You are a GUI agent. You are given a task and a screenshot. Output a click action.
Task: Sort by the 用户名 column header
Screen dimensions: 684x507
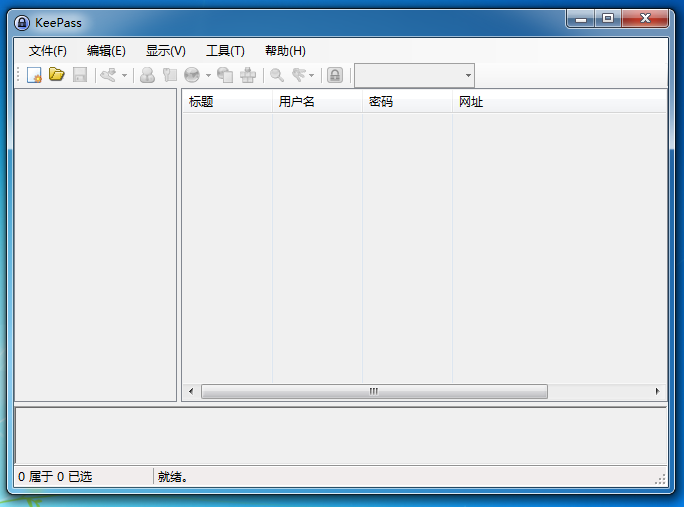point(318,102)
